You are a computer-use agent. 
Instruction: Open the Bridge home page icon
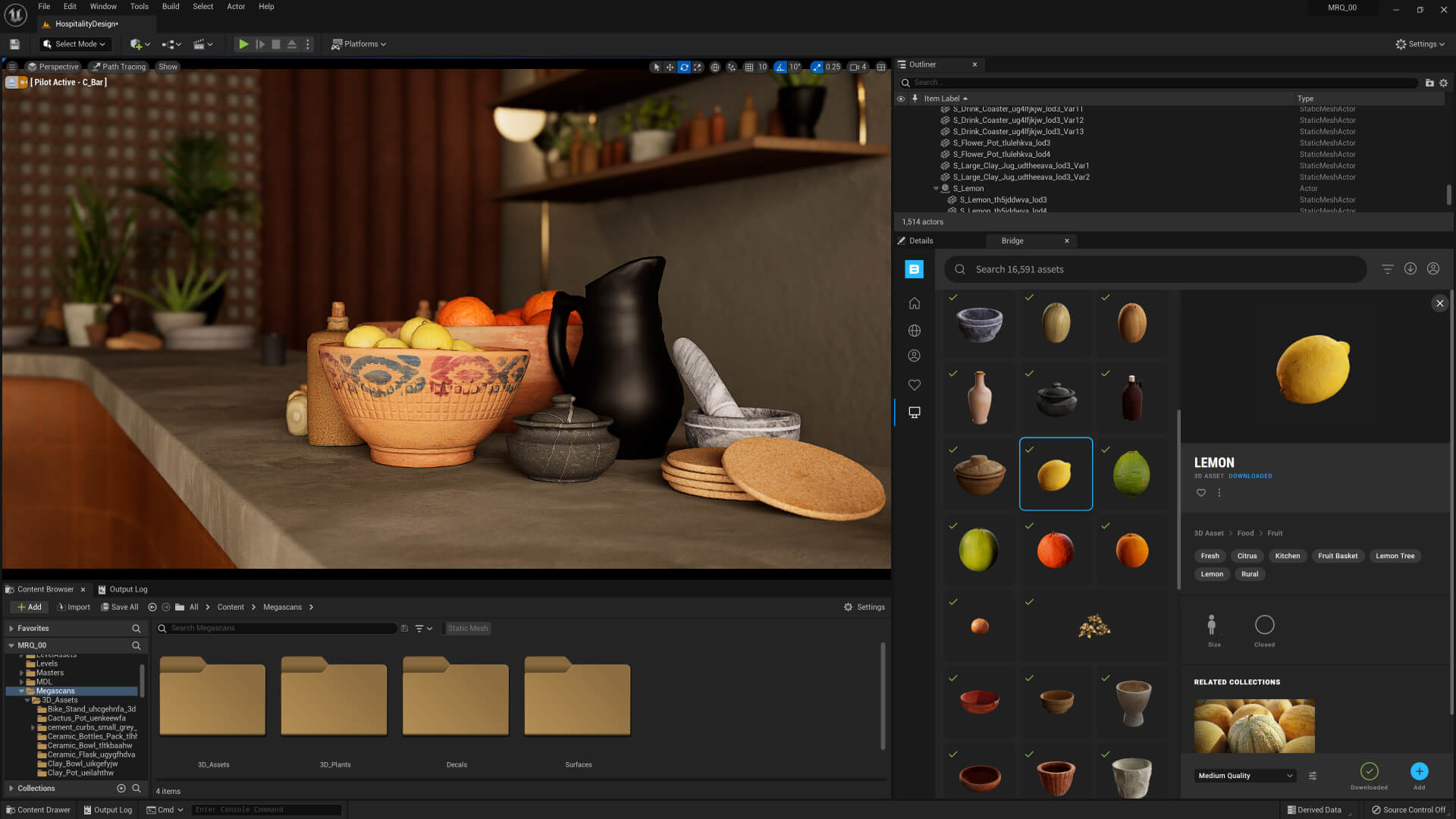914,303
